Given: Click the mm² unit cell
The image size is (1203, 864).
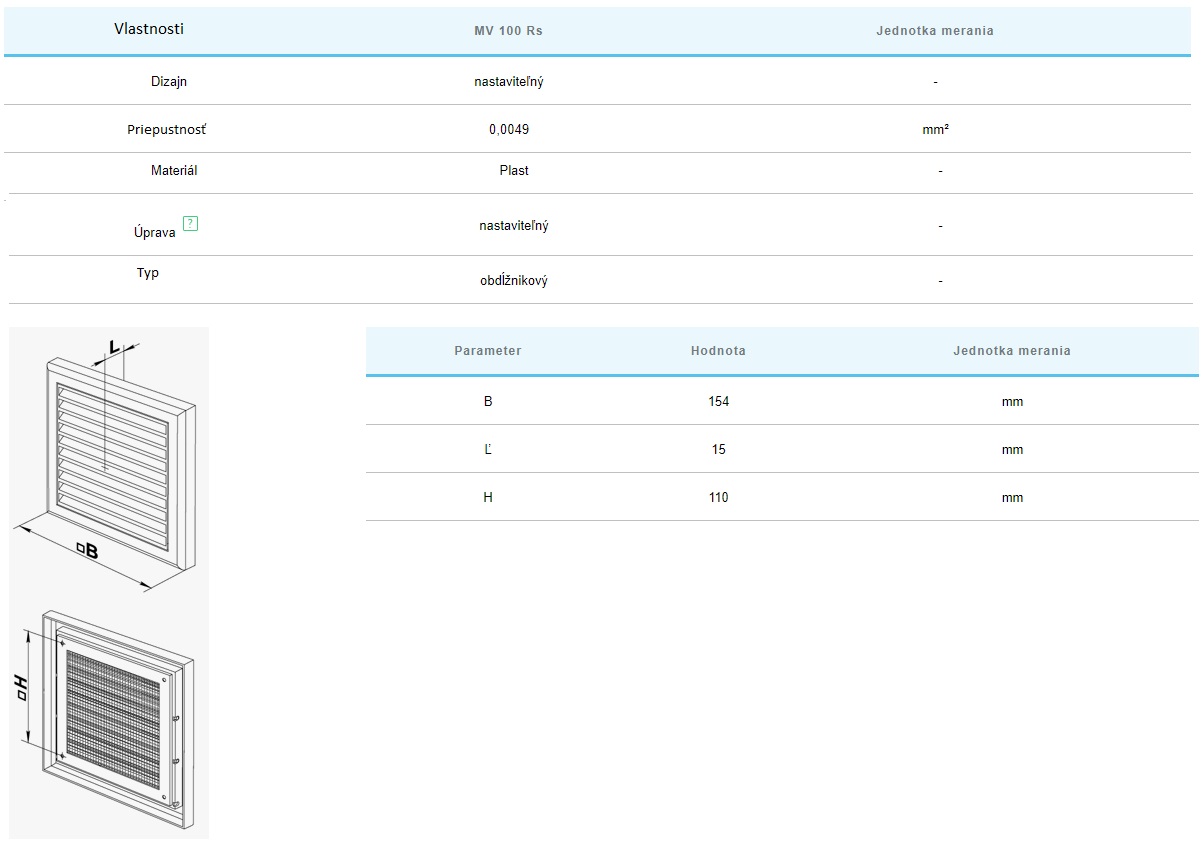Looking at the screenshot, I should pyautogui.click(x=935, y=130).
